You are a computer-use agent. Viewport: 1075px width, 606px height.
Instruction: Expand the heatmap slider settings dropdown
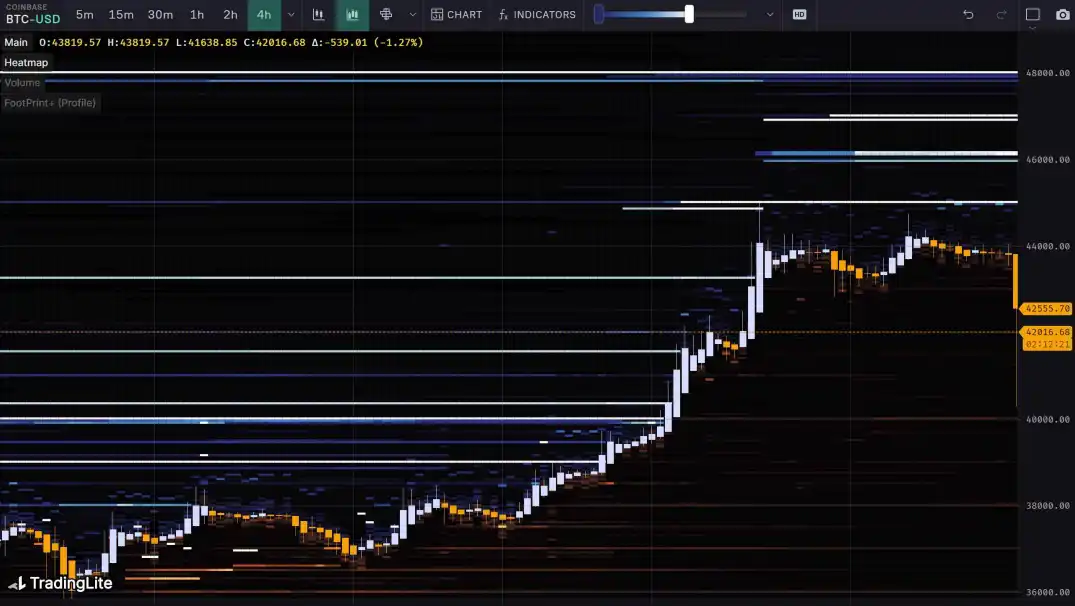click(769, 15)
